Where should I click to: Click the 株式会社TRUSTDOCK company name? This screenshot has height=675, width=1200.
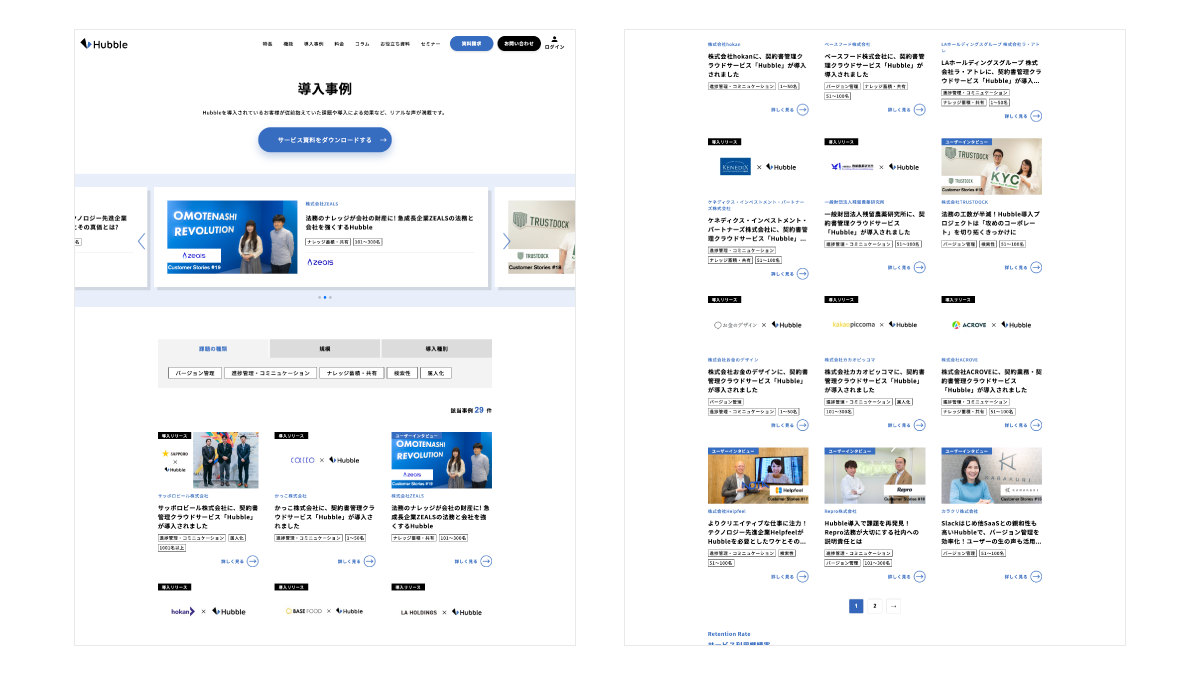click(964, 201)
